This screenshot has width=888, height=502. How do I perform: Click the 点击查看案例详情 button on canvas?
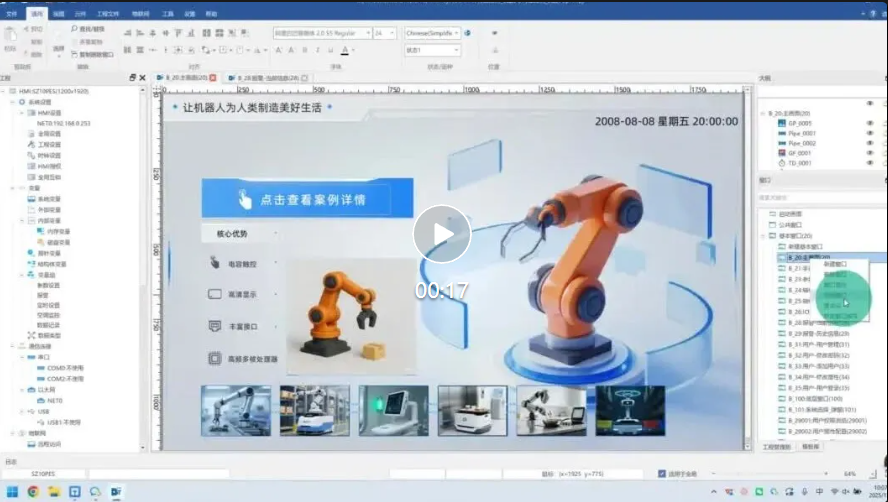click(307, 199)
